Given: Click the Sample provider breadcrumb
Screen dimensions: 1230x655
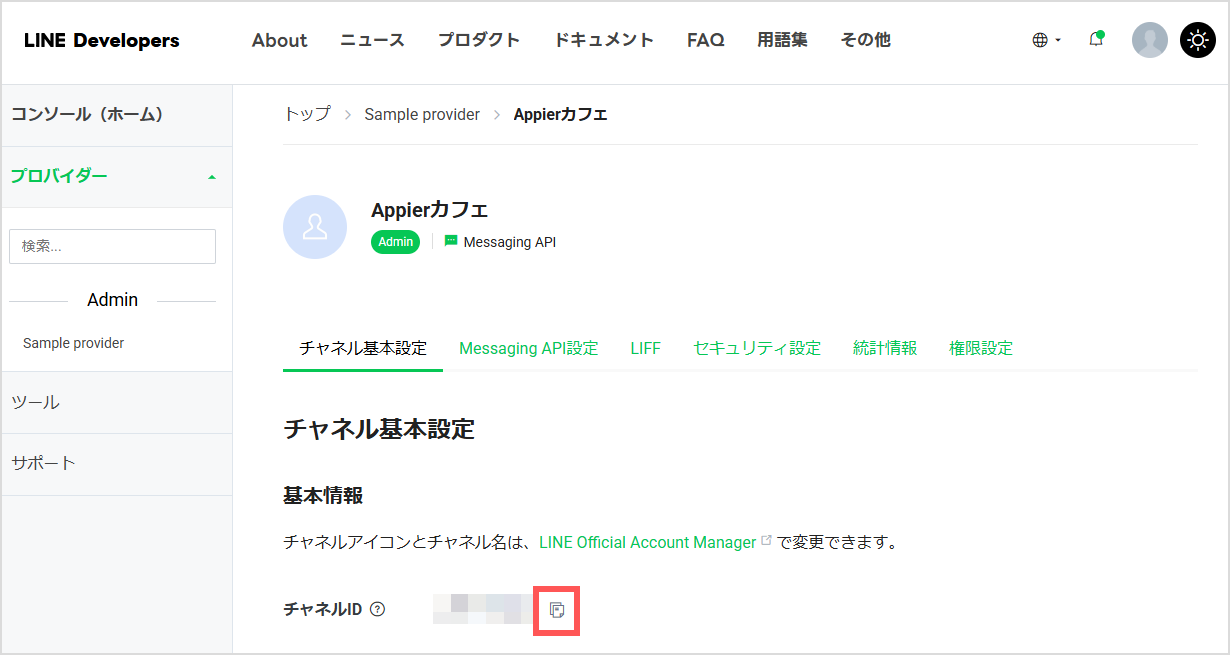Looking at the screenshot, I should point(422,114).
